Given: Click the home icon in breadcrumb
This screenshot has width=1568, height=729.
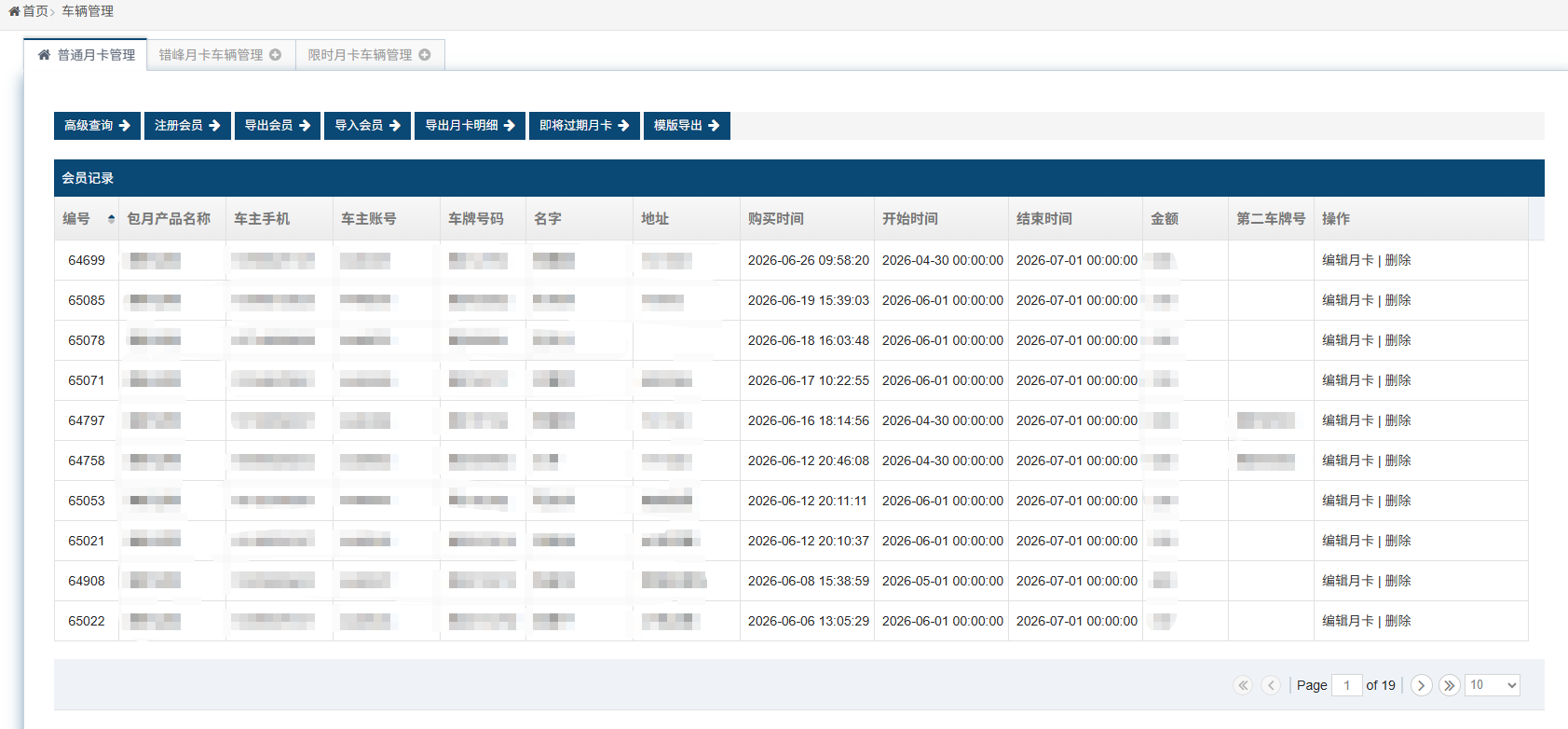Looking at the screenshot, I should [x=14, y=11].
